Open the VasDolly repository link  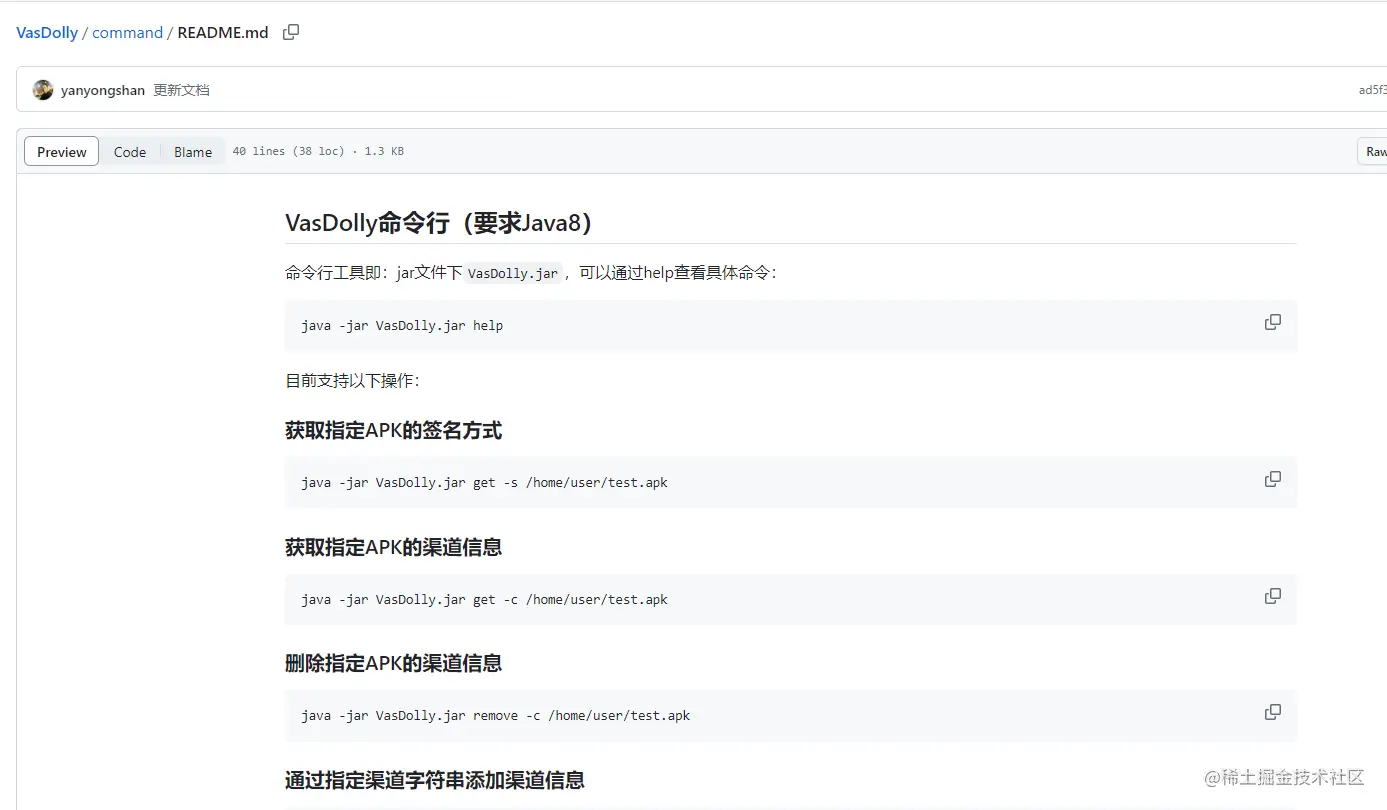[x=47, y=32]
